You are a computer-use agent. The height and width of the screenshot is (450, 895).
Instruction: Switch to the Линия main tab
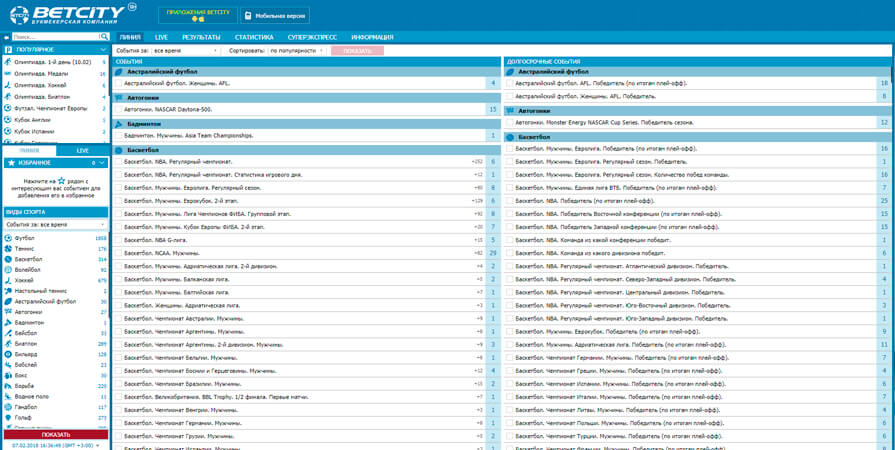130,37
